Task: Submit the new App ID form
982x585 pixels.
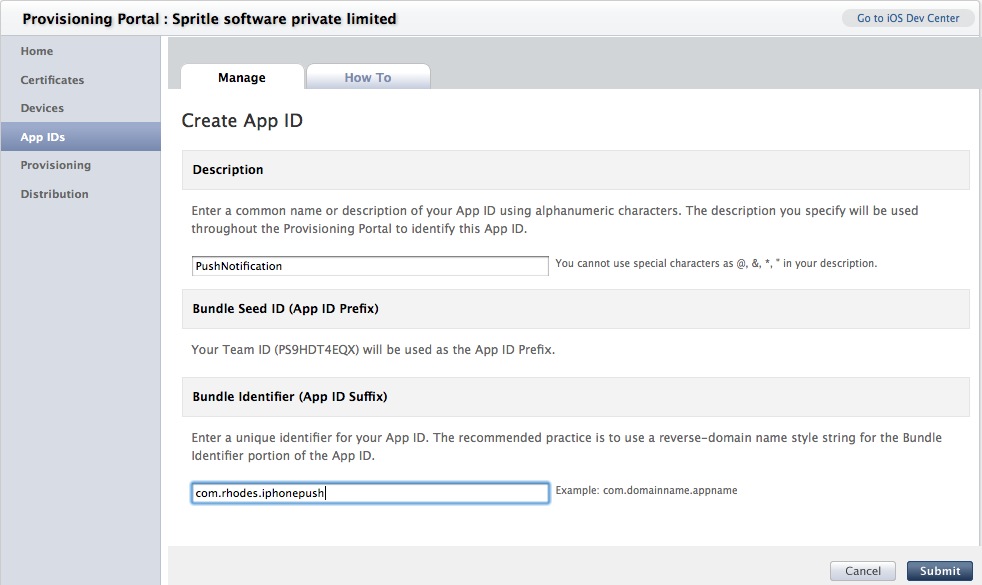Action: pyautogui.click(x=939, y=571)
